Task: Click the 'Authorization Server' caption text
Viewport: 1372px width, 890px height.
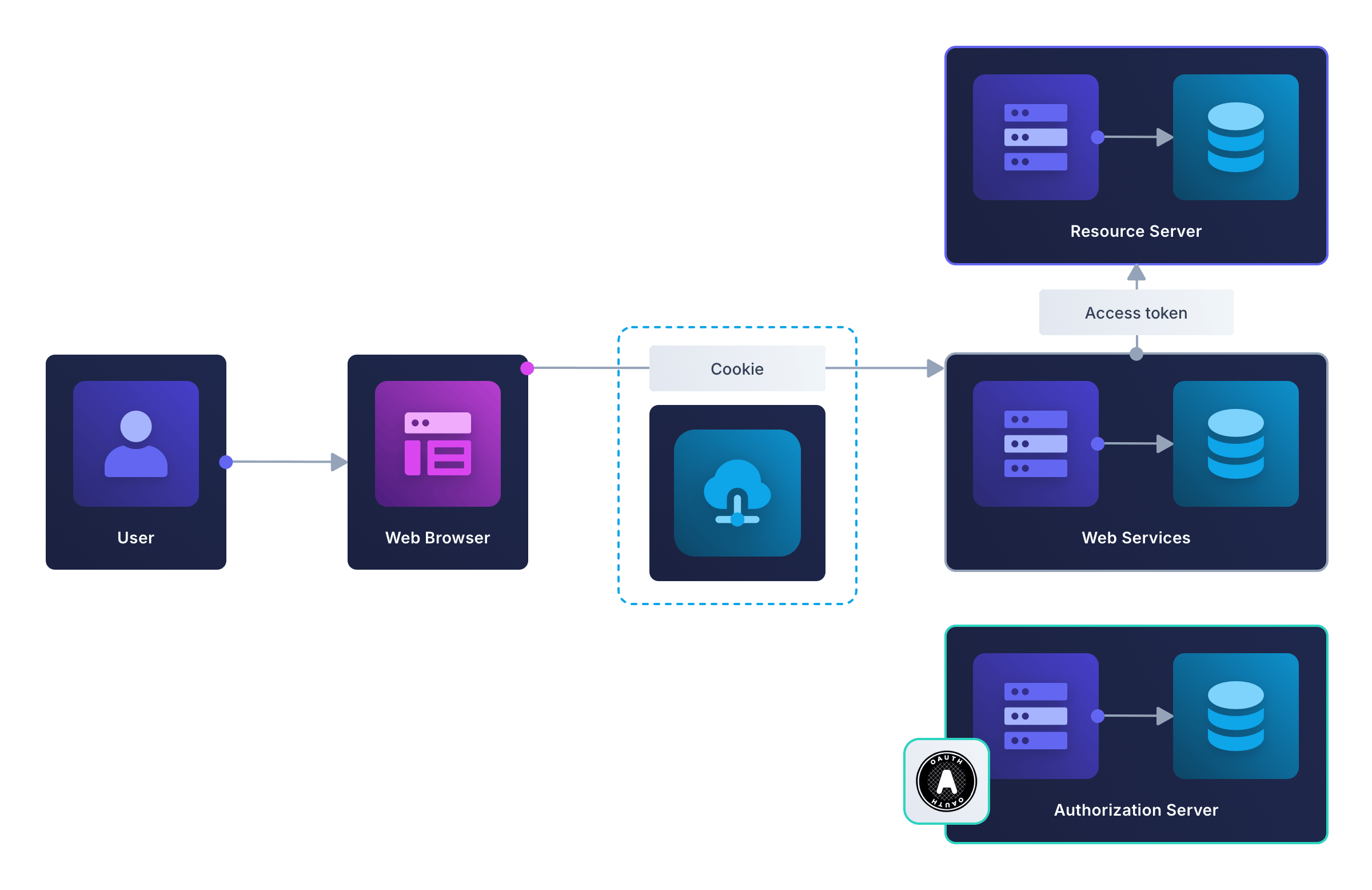Action: tap(1136, 810)
